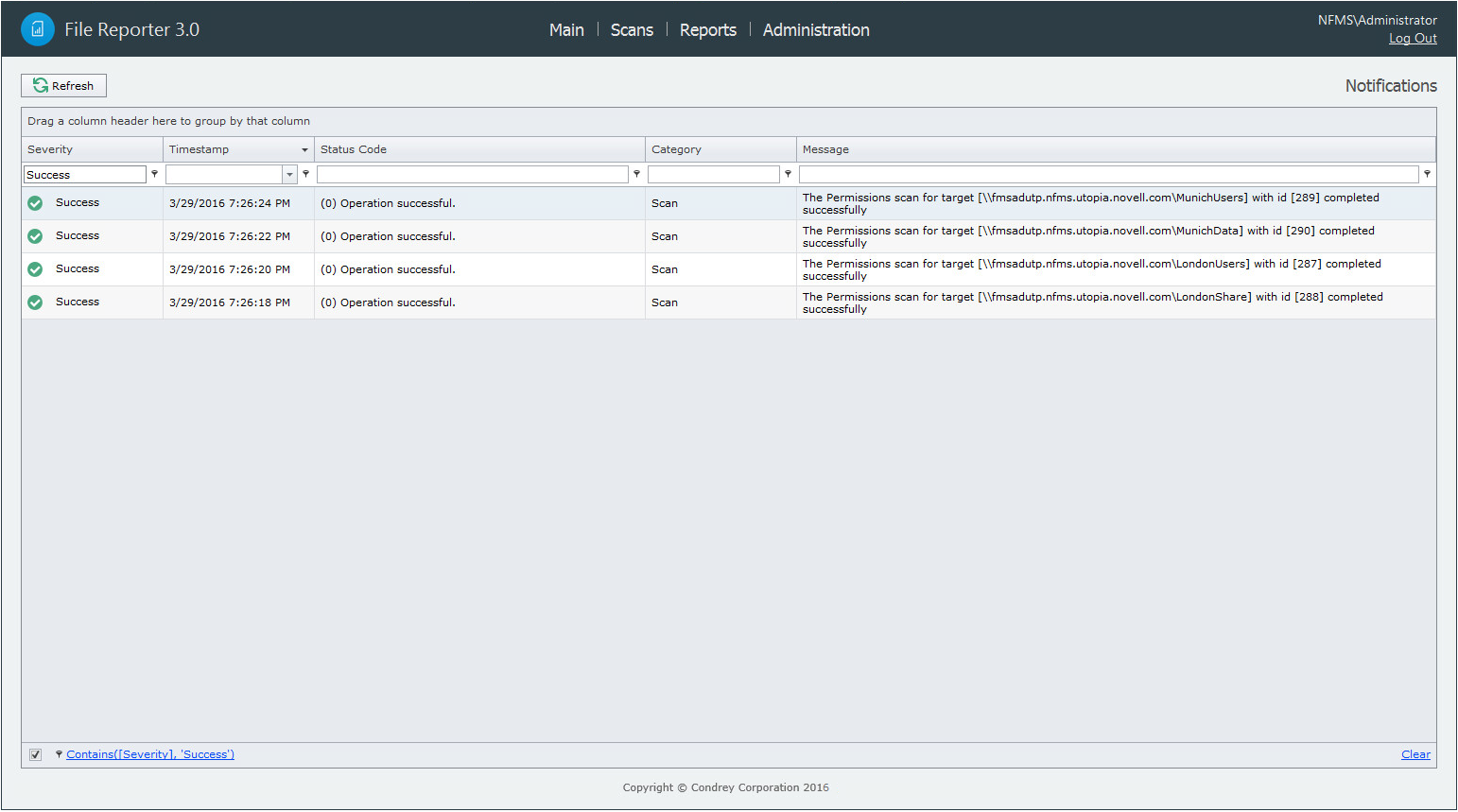Open the Timestamp column filter menu icon
This screenshot has height=812, width=1458.
click(x=305, y=174)
